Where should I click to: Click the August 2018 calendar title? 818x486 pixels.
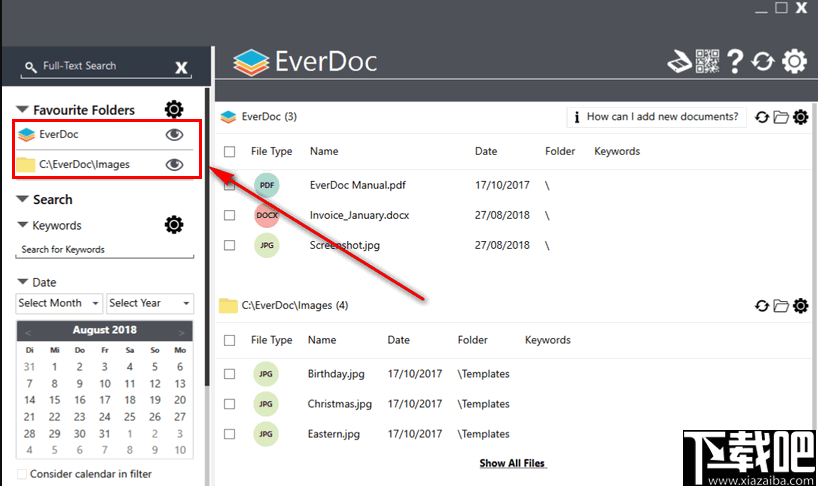click(105, 330)
